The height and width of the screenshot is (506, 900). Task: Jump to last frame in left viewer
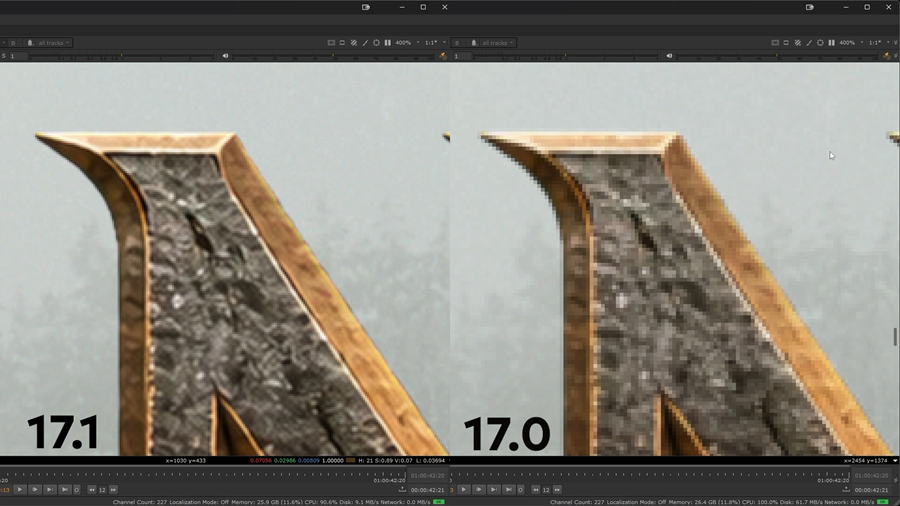point(64,489)
